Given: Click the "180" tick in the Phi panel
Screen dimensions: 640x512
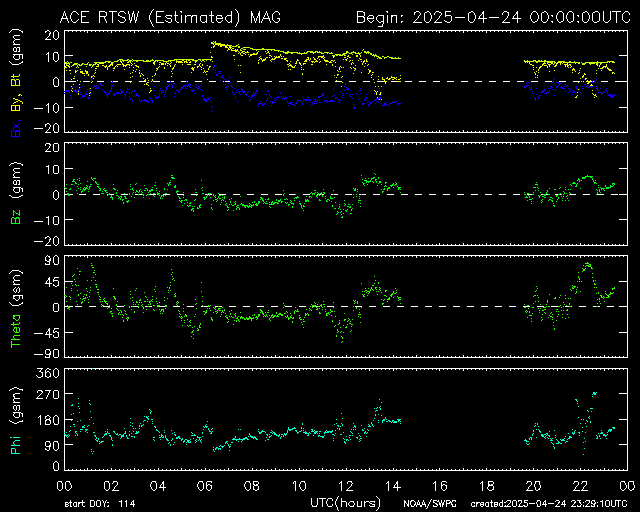Looking at the screenshot, I should point(48,420).
